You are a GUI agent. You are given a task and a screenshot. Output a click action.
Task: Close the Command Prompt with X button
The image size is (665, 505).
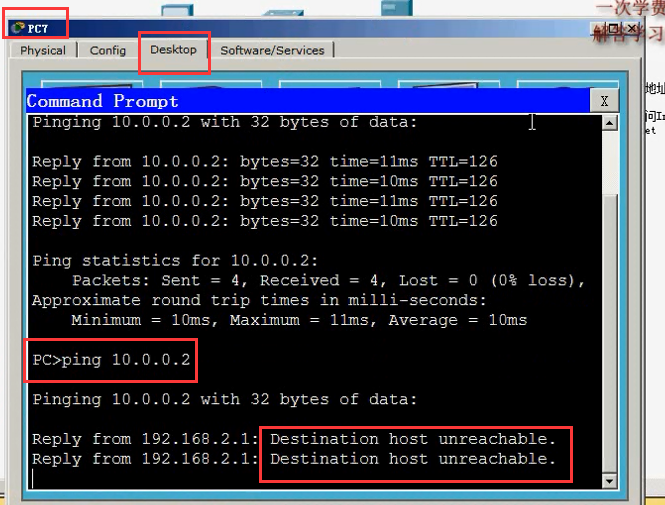click(604, 101)
